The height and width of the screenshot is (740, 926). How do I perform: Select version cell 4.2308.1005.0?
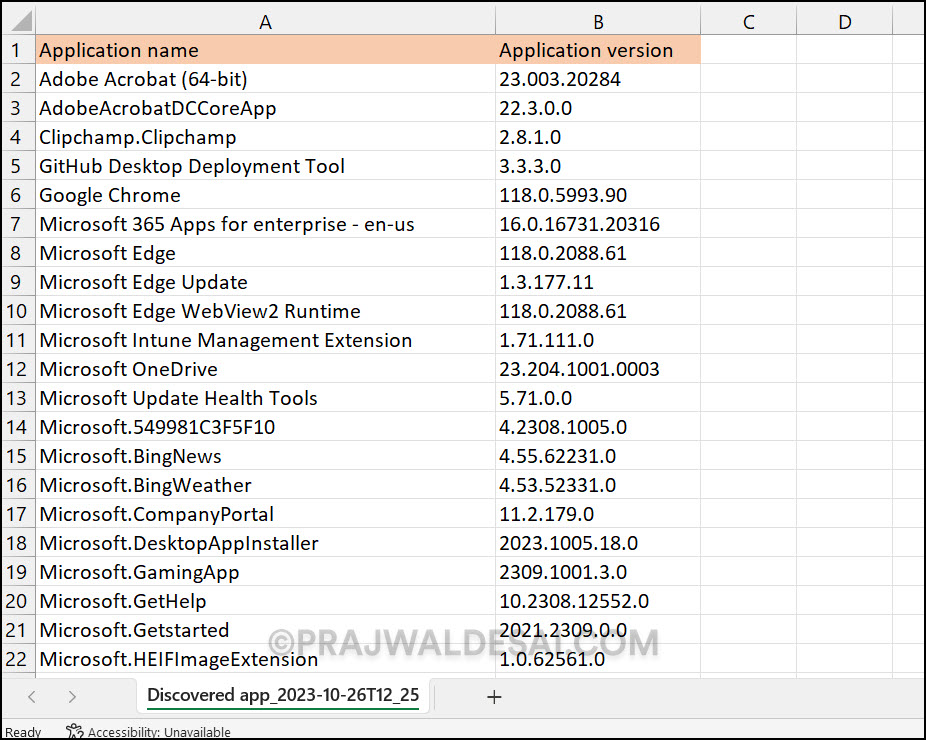pos(598,427)
